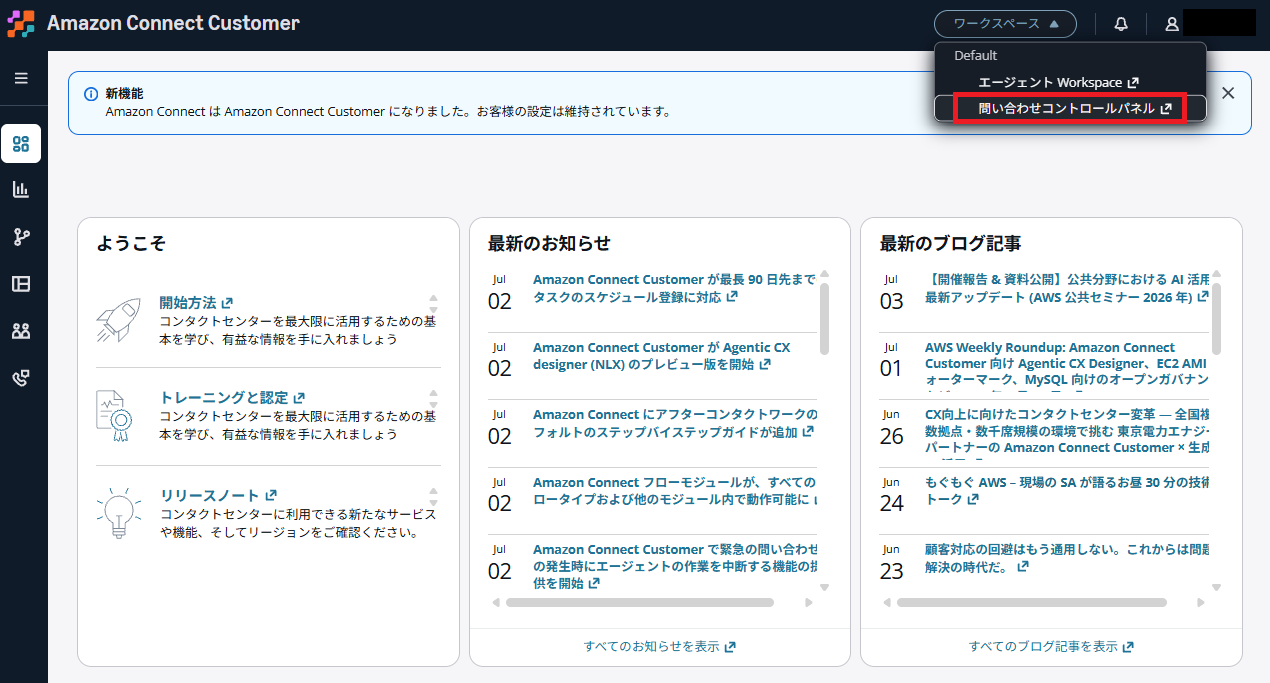Expand the ワークスペース dropdown
This screenshot has height=683, width=1270.
click(1005, 24)
